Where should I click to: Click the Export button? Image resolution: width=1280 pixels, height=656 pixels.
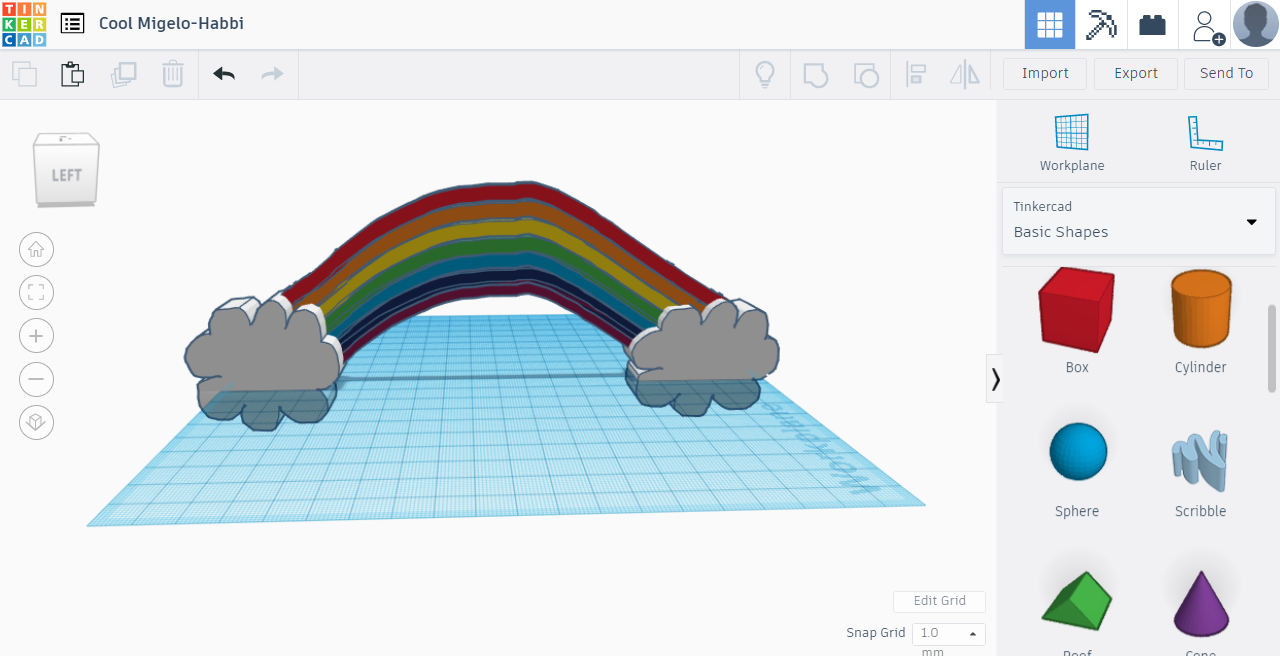click(x=1135, y=73)
